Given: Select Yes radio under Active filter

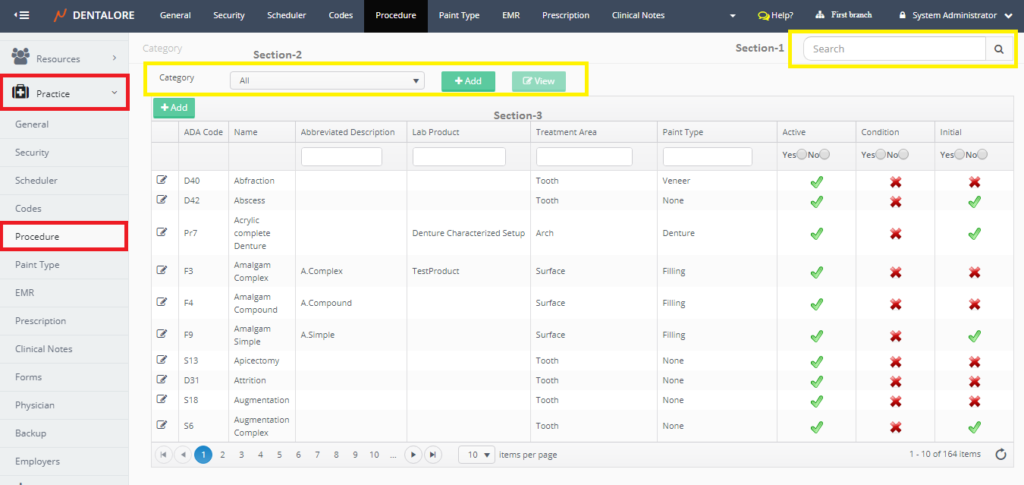Looking at the screenshot, I should tap(800, 155).
